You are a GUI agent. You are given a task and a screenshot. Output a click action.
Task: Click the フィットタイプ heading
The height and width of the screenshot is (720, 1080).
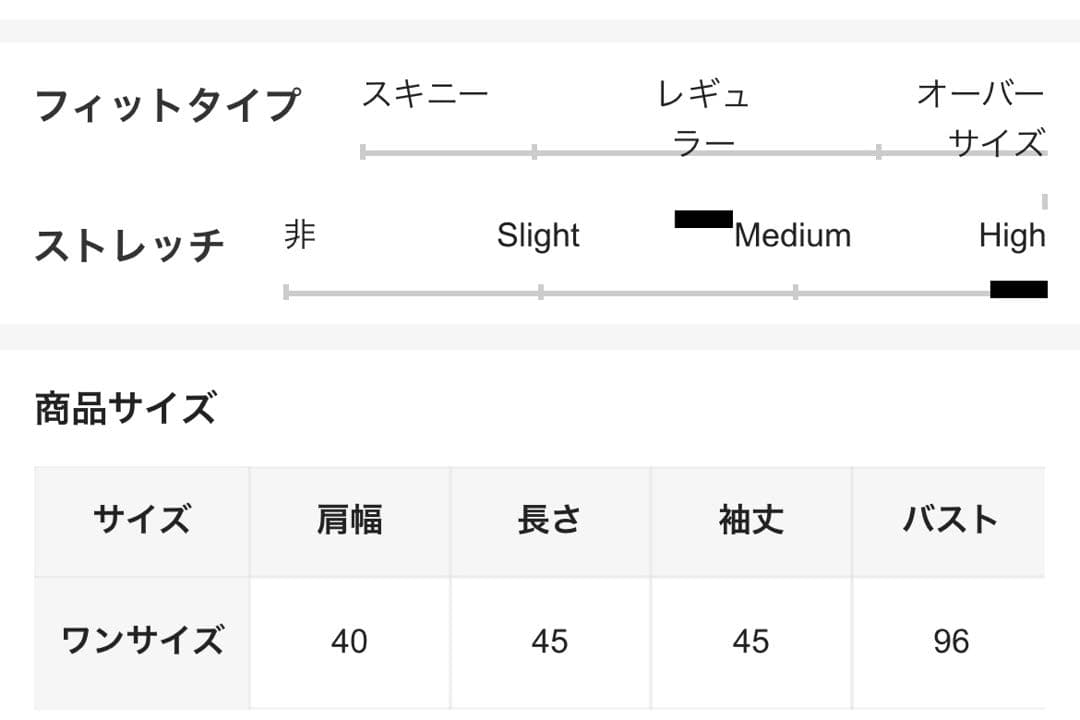click(168, 105)
